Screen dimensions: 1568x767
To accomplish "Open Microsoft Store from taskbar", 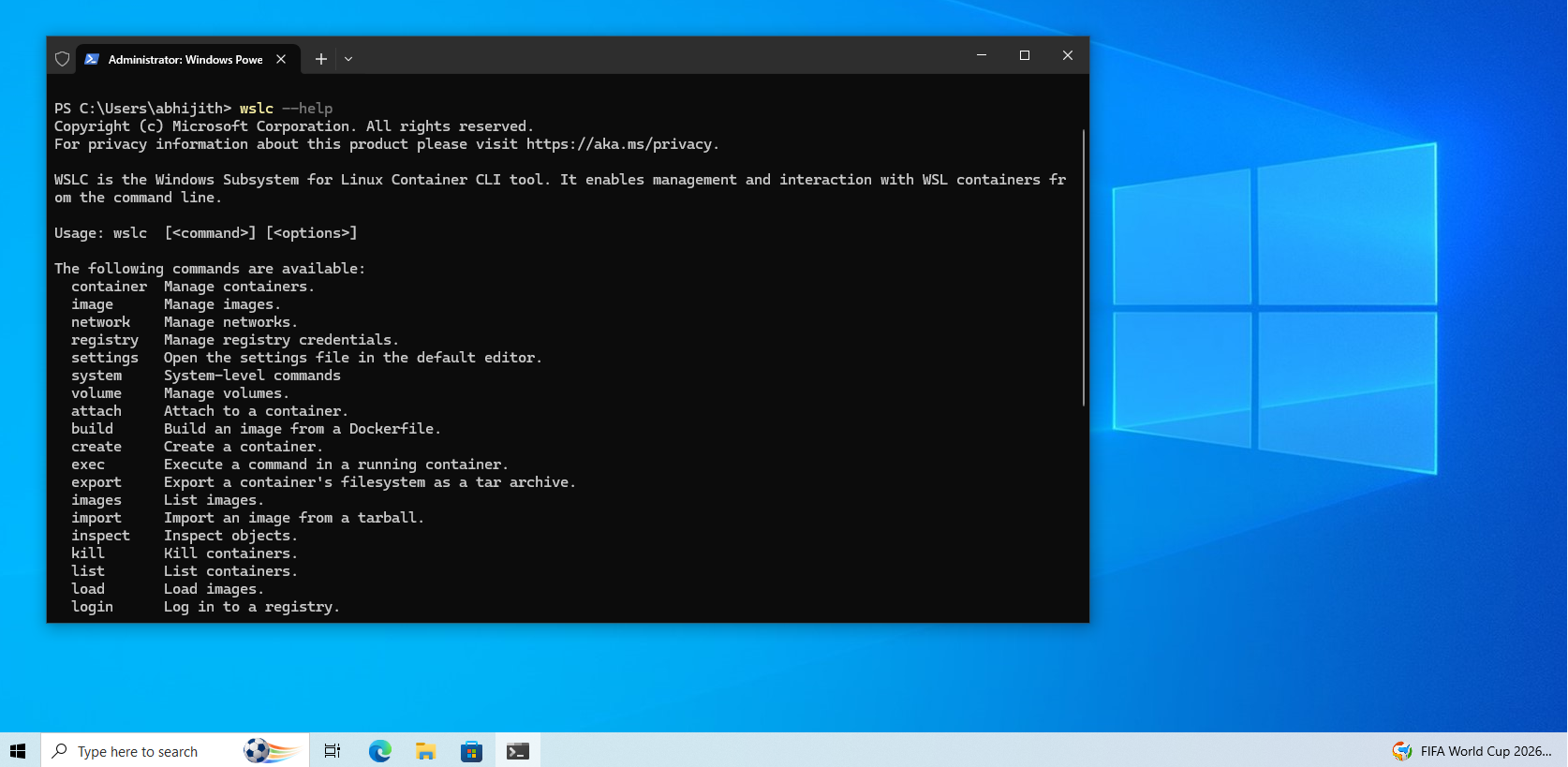I will (x=472, y=750).
